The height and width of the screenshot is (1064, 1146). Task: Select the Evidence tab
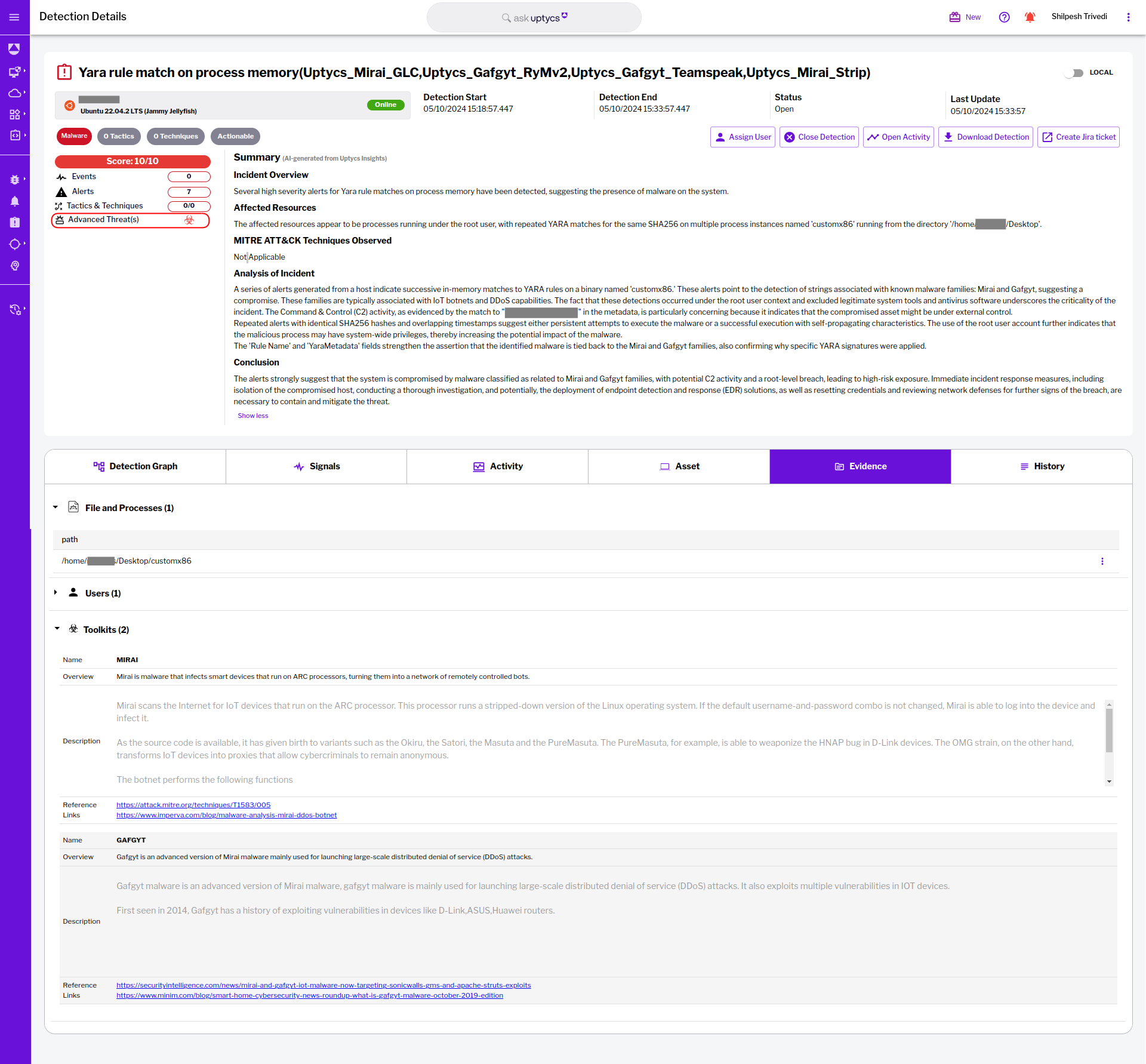[x=860, y=466]
